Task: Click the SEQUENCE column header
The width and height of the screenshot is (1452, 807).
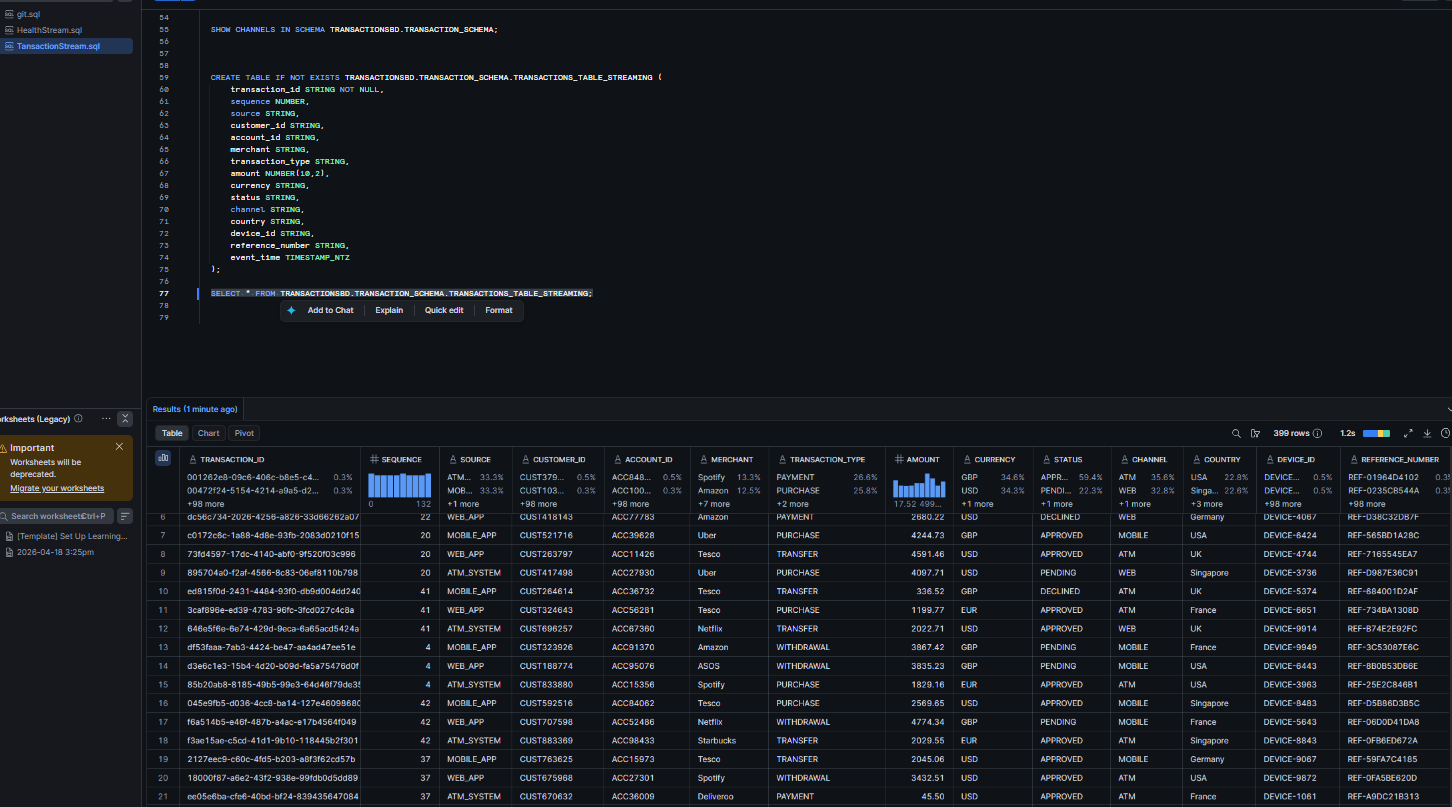Action: 402,460
